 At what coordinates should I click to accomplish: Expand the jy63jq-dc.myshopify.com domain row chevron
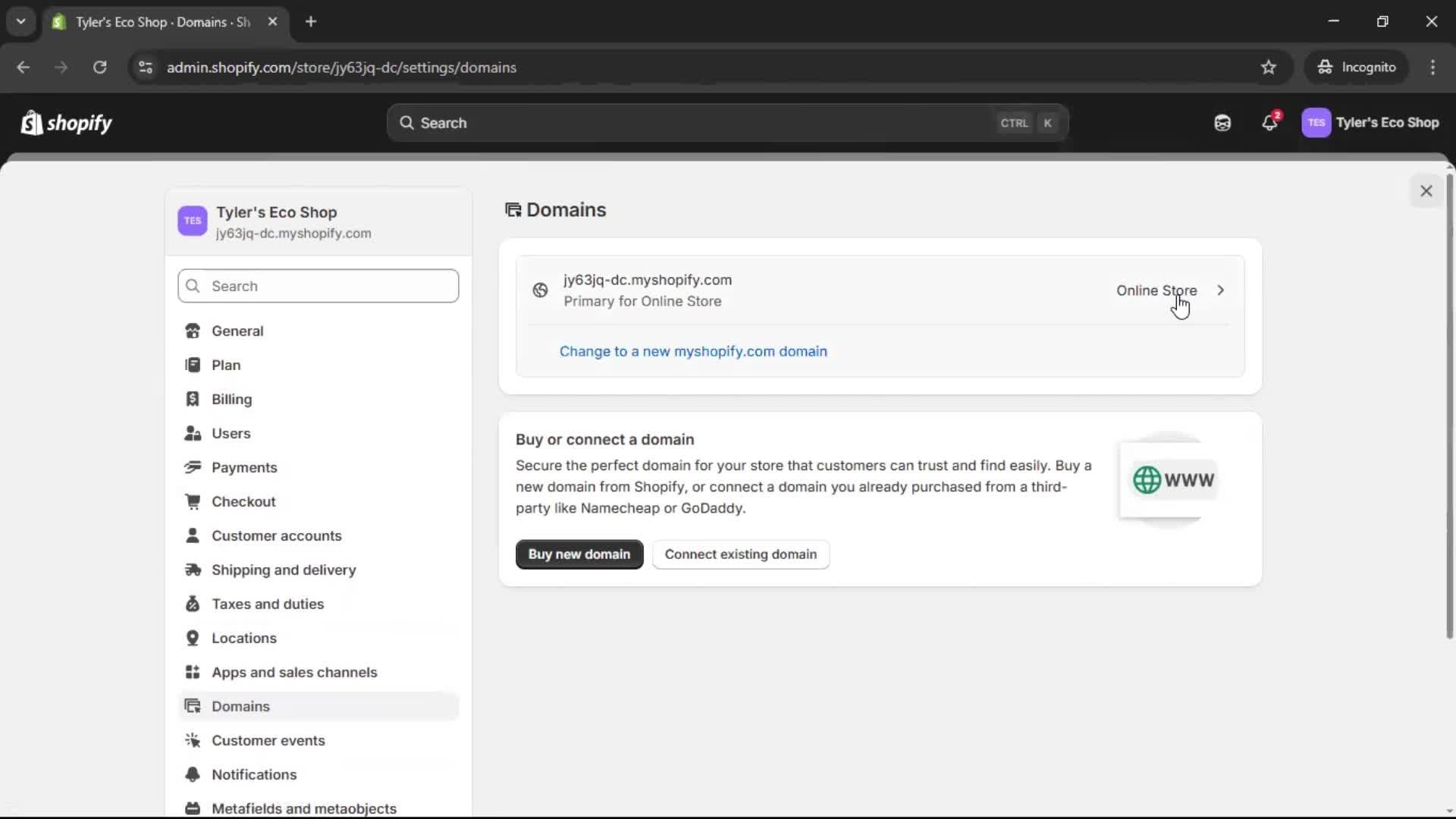(x=1220, y=290)
